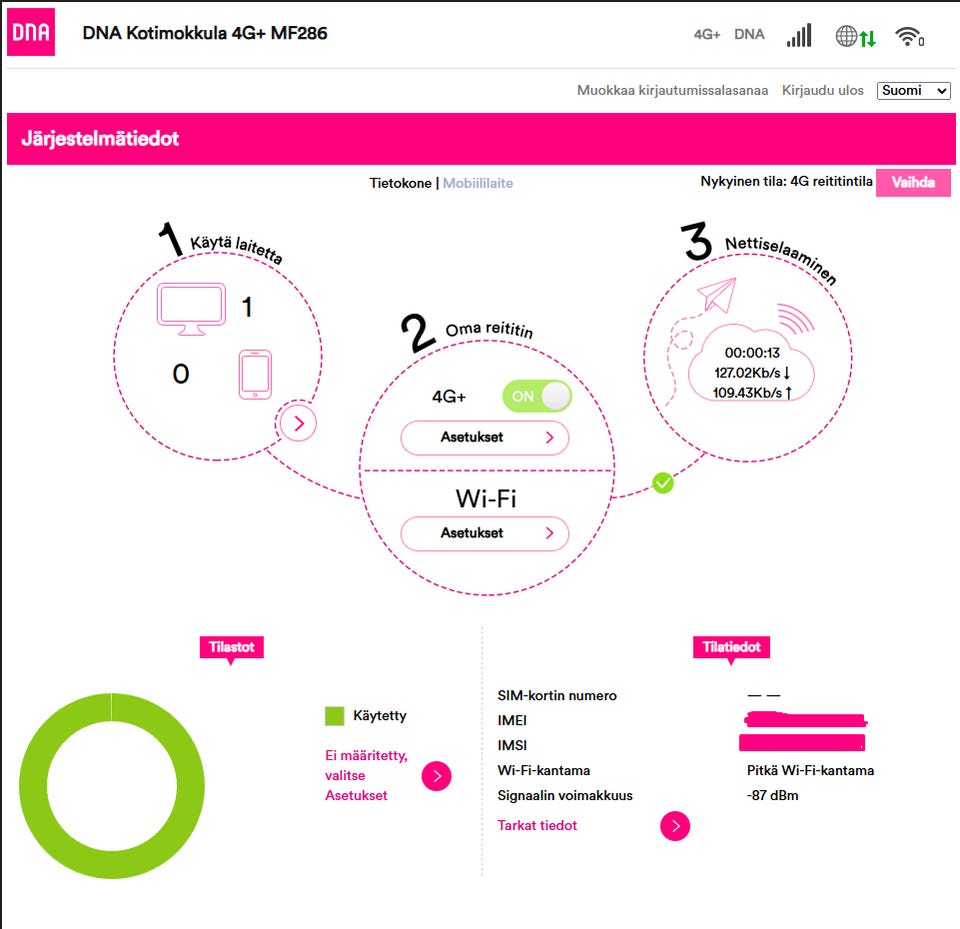Click the Tilatiedot label tag
The width and height of the screenshot is (960, 929).
tap(731, 647)
